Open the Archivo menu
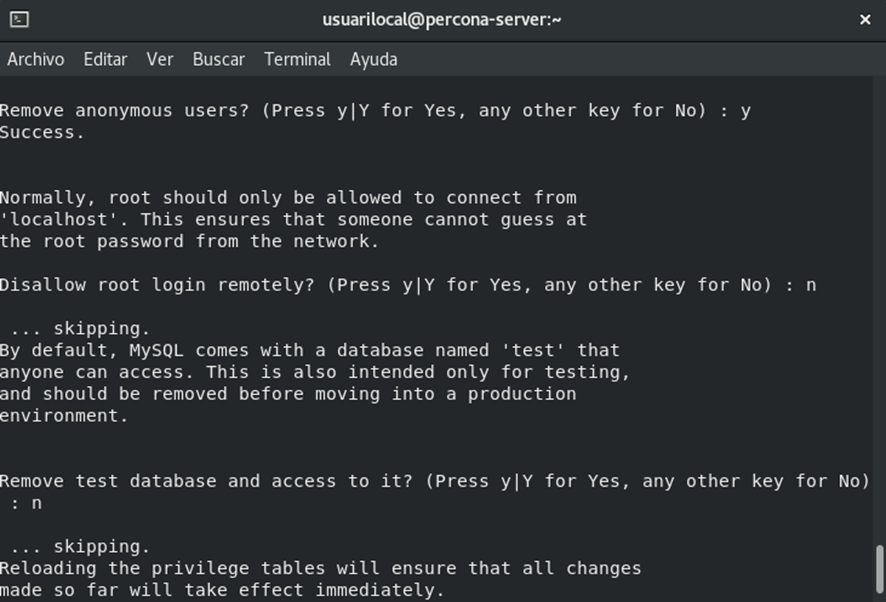The height and width of the screenshot is (602, 886). coord(36,59)
